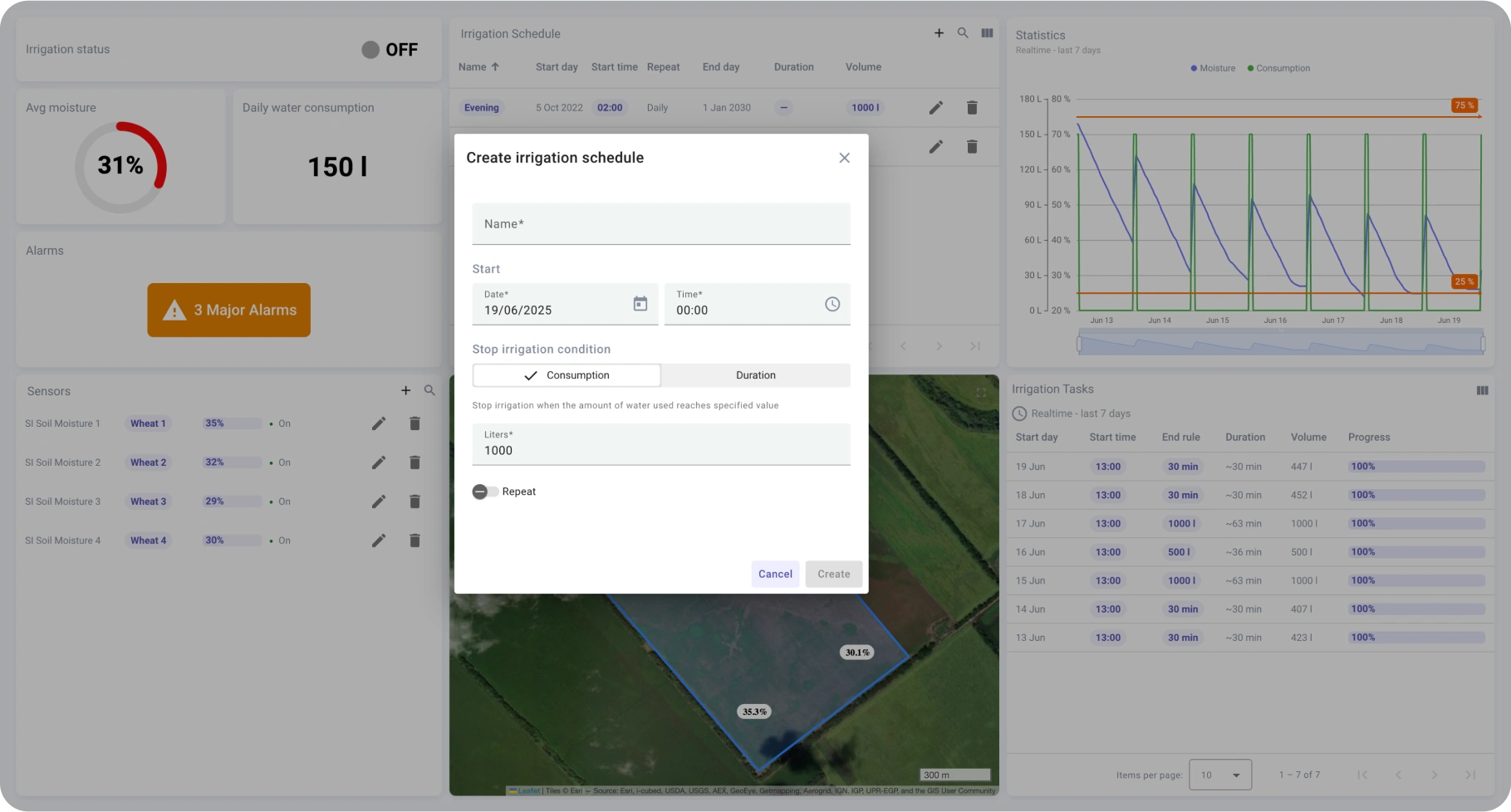Delete the SI Soil Moisture 2 sensor

415,462
